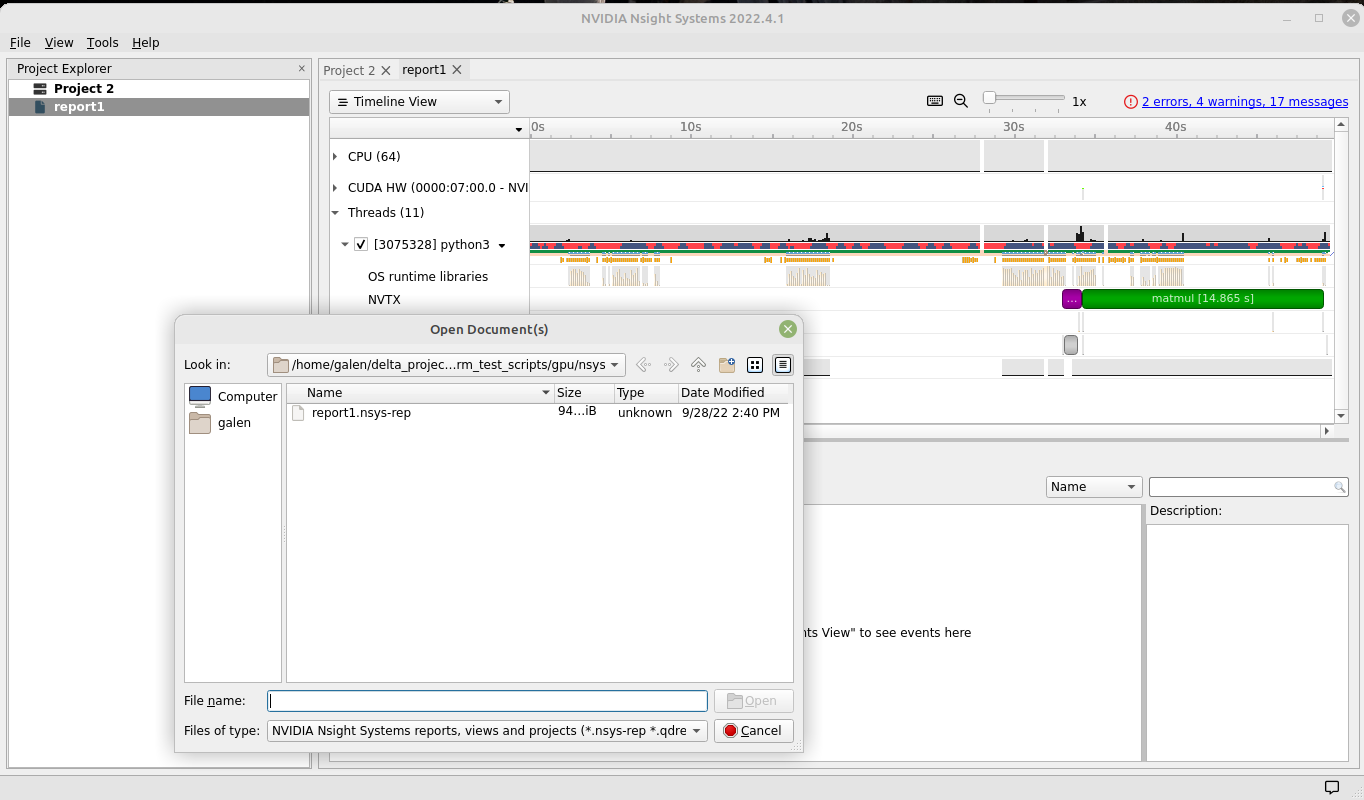The height and width of the screenshot is (800, 1364).
Task: Click chat bubble icon in status bar
Action: tap(1332, 787)
